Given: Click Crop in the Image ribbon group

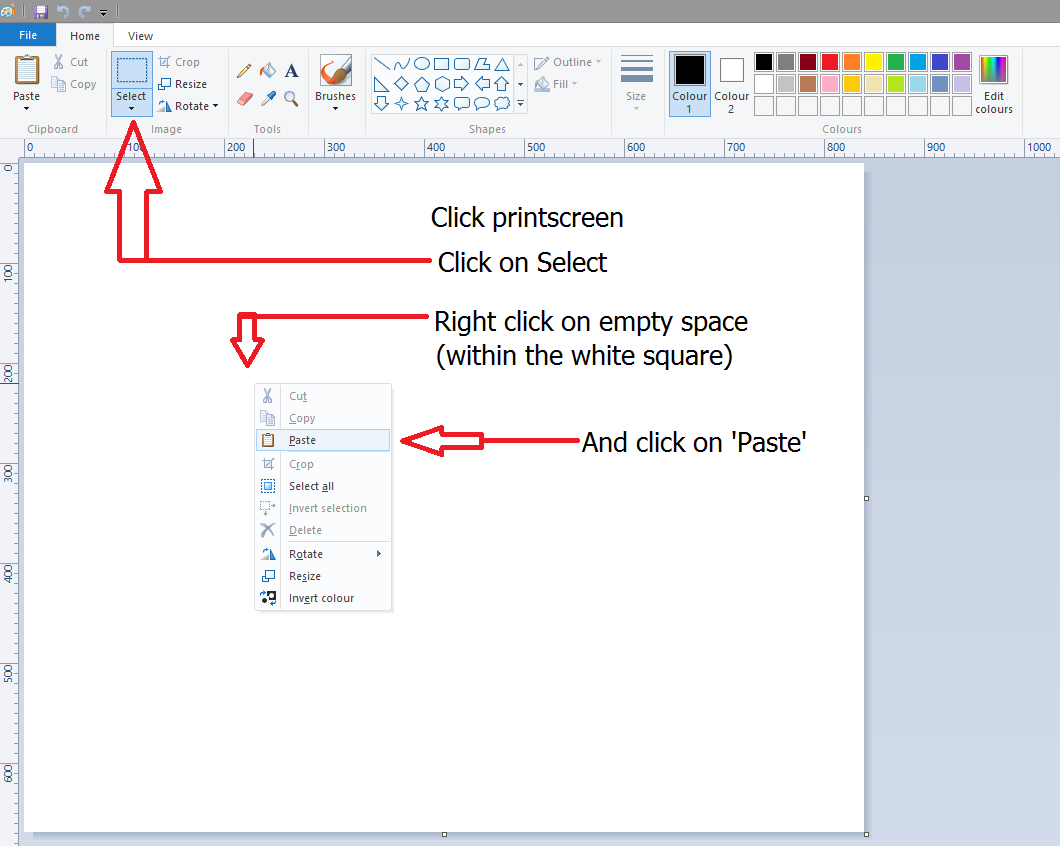Looking at the screenshot, I should [x=179, y=62].
